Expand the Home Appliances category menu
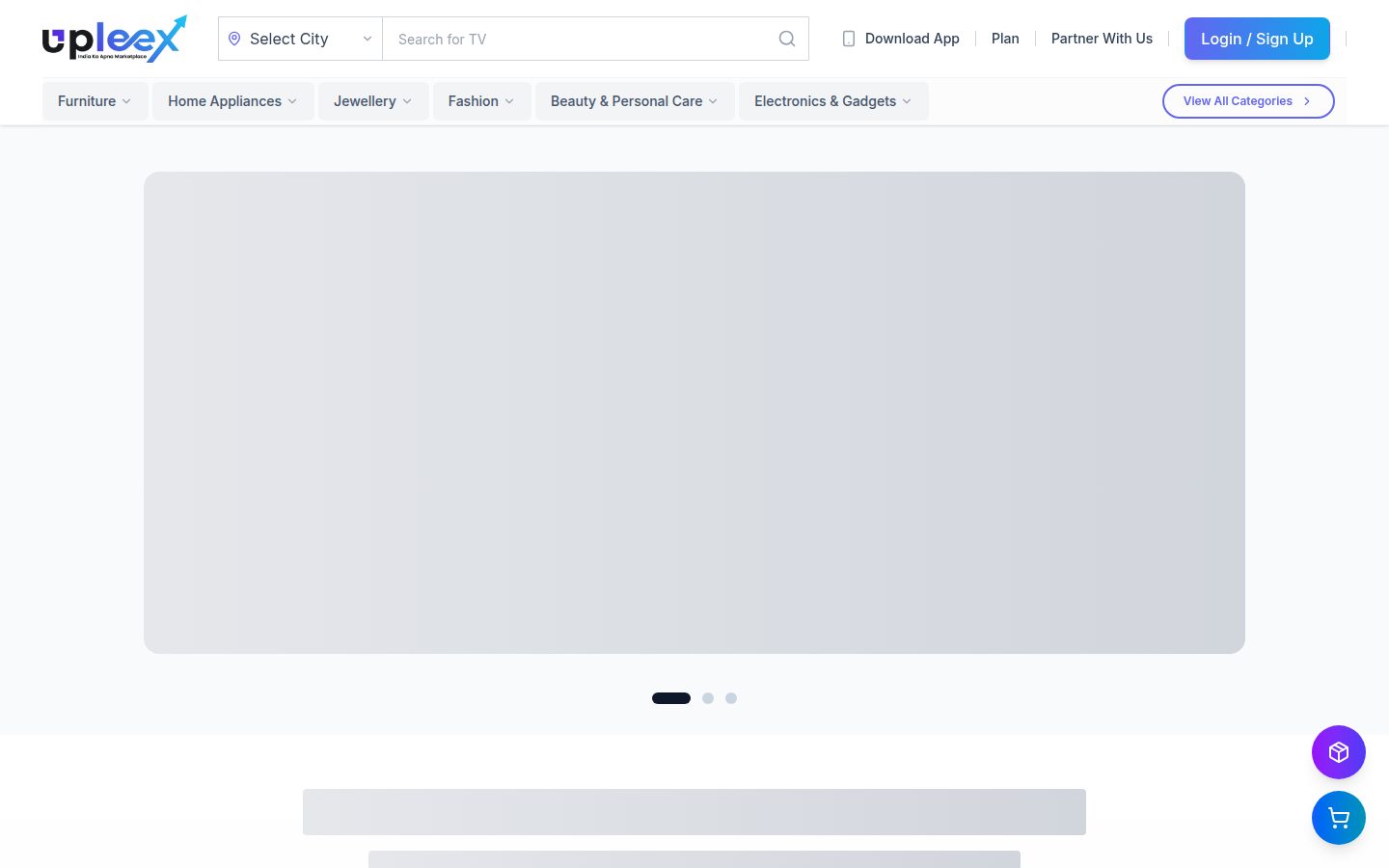This screenshot has width=1389, height=868. coord(232,101)
